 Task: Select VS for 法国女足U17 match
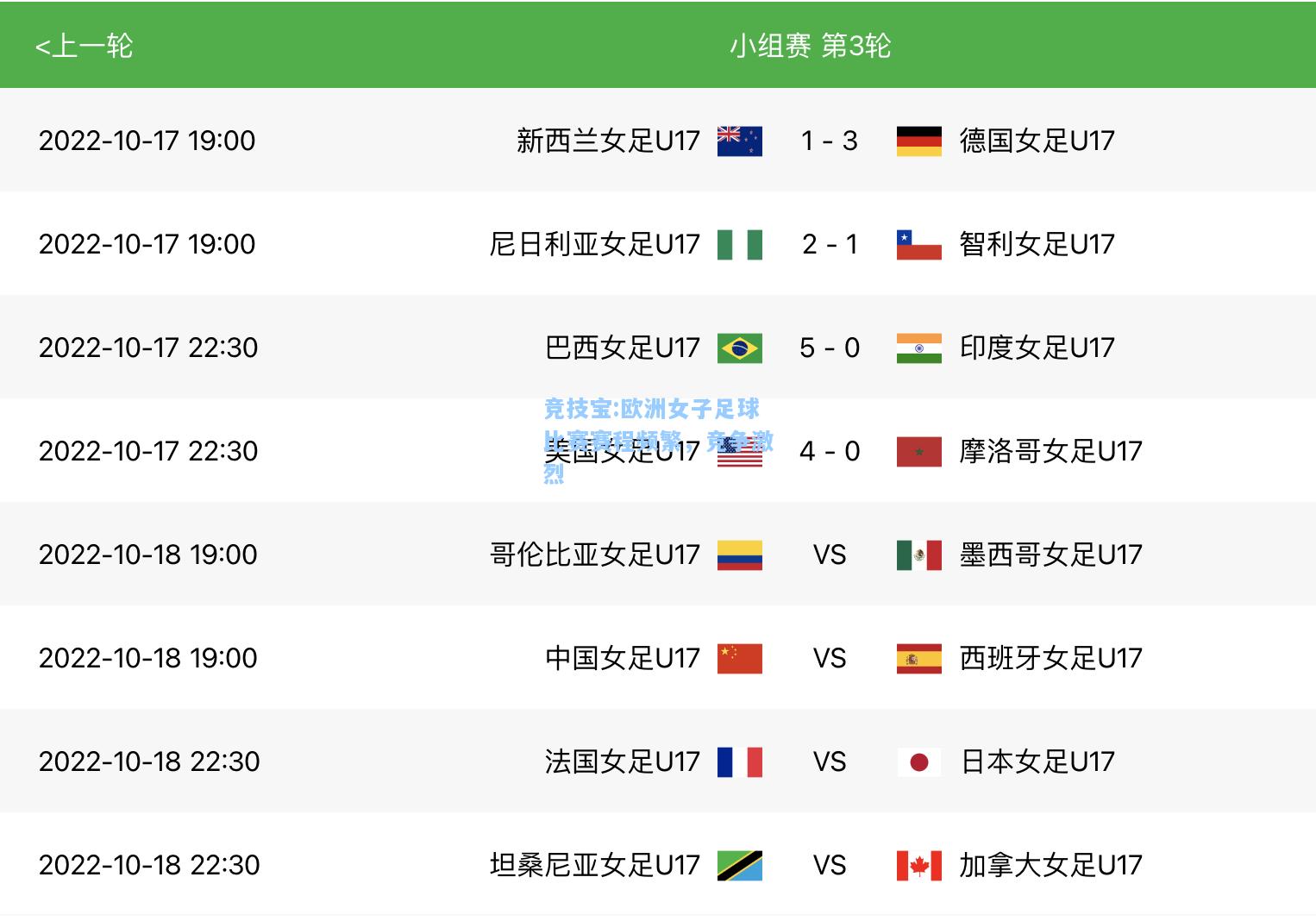click(x=830, y=761)
